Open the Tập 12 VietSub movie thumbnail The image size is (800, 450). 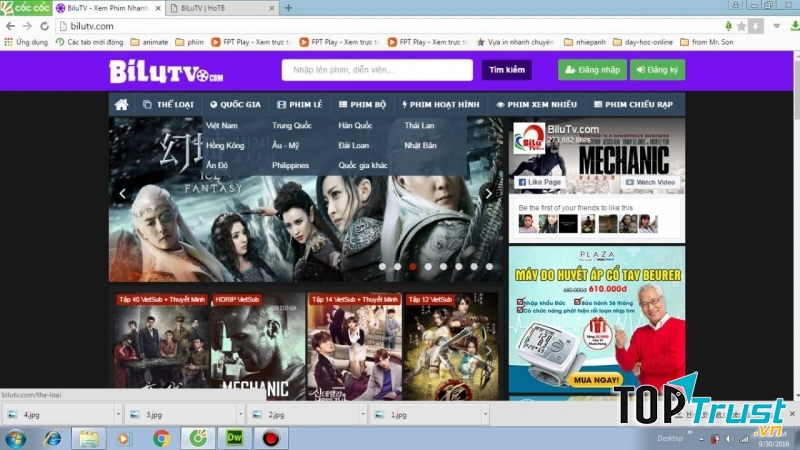451,346
